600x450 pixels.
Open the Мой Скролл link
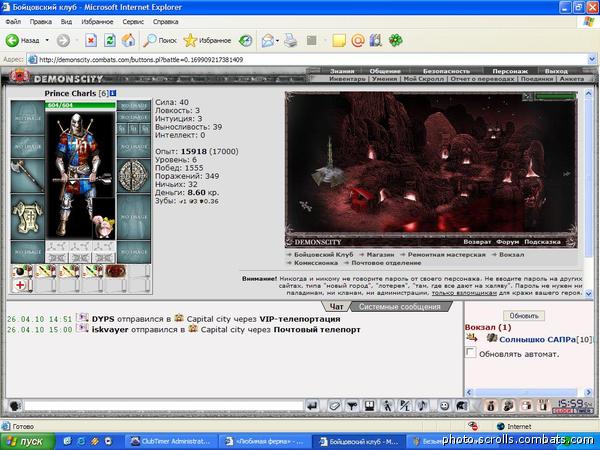click(x=424, y=78)
